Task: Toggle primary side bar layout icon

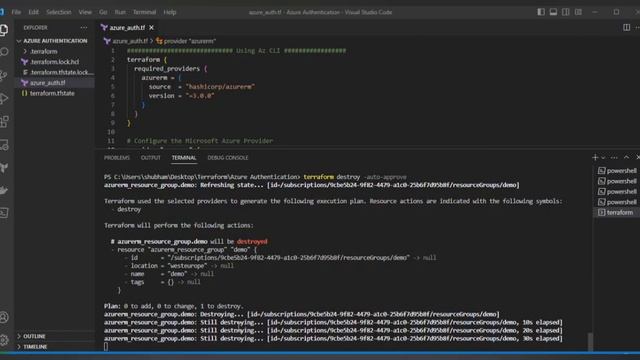Action: [541, 12]
